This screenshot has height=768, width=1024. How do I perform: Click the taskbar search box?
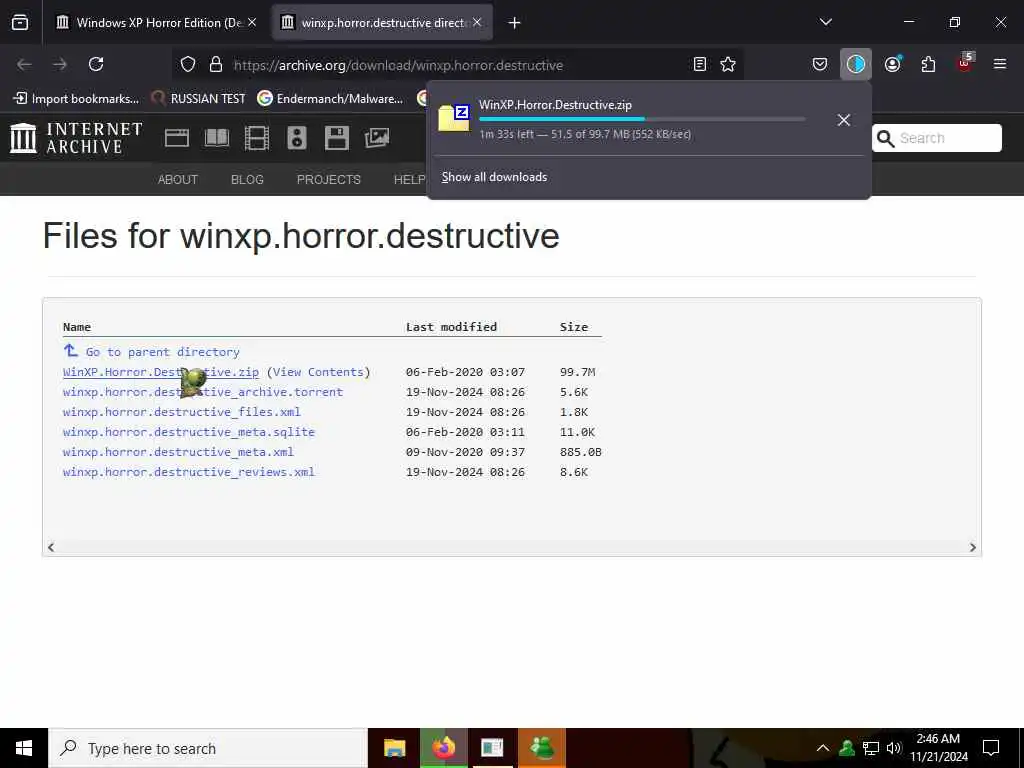pyautogui.click(x=208, y=748)
